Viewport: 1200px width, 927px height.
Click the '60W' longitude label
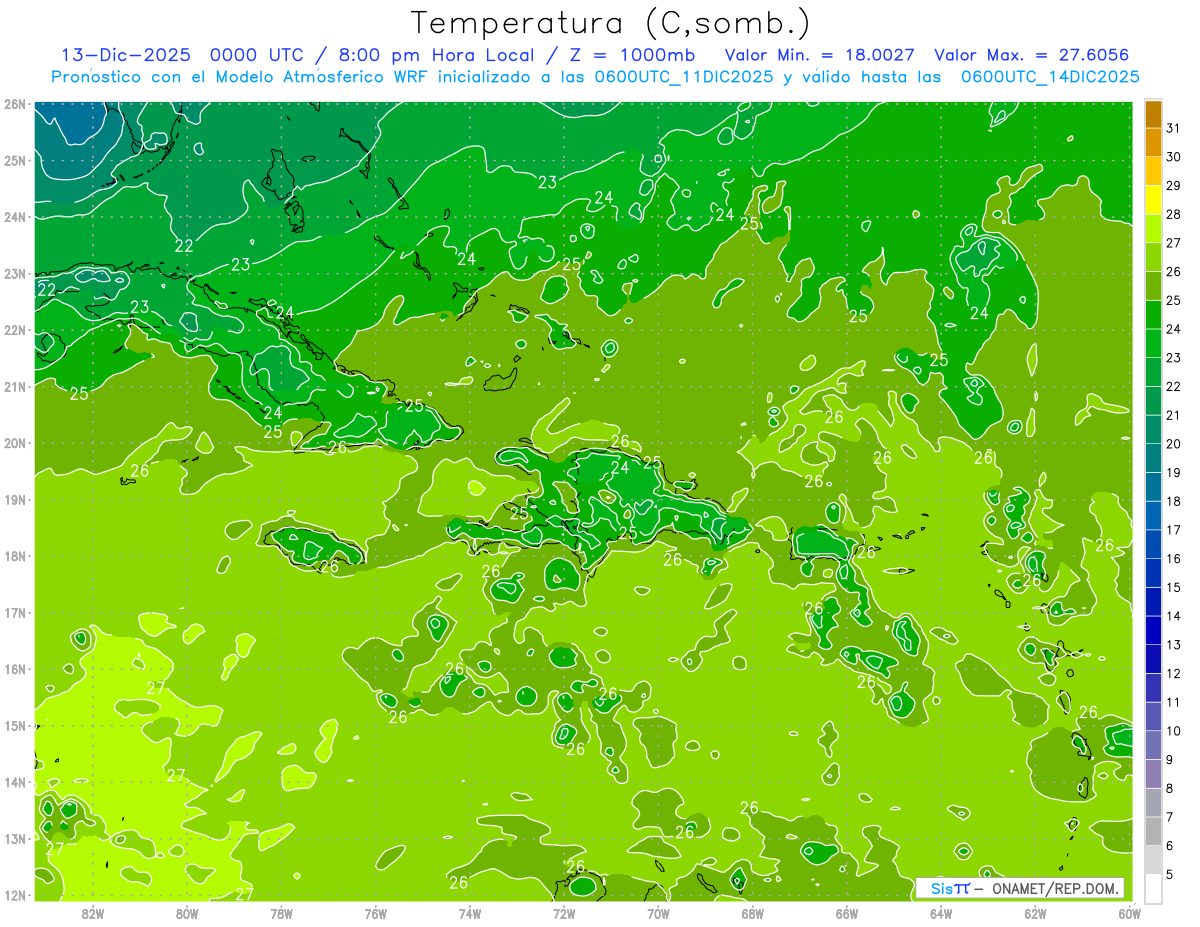(1130, 913)
